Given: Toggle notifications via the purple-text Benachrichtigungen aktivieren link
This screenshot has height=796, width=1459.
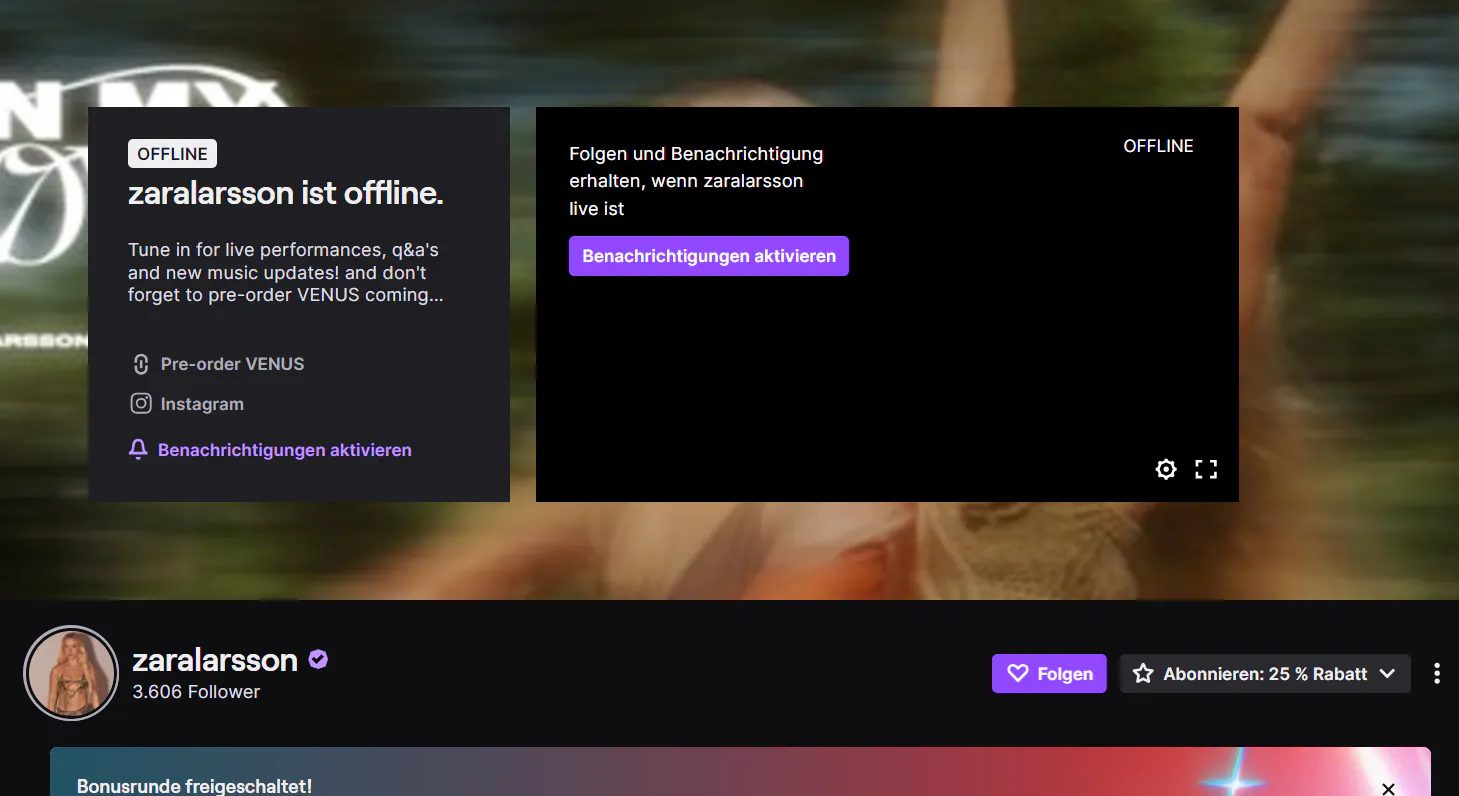Looking at the screenshot, I should (285, 450).
